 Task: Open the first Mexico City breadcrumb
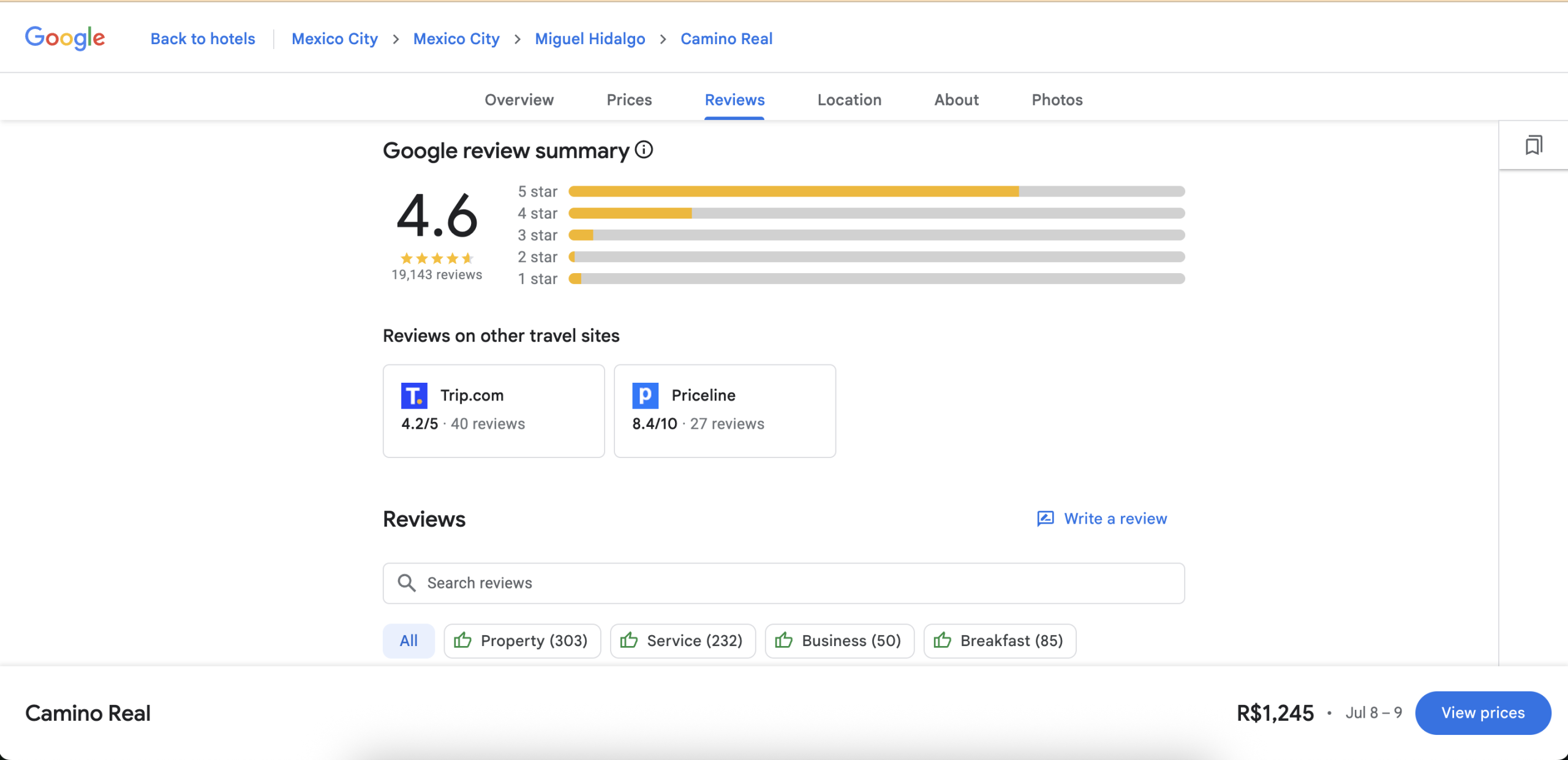[334, 39]
